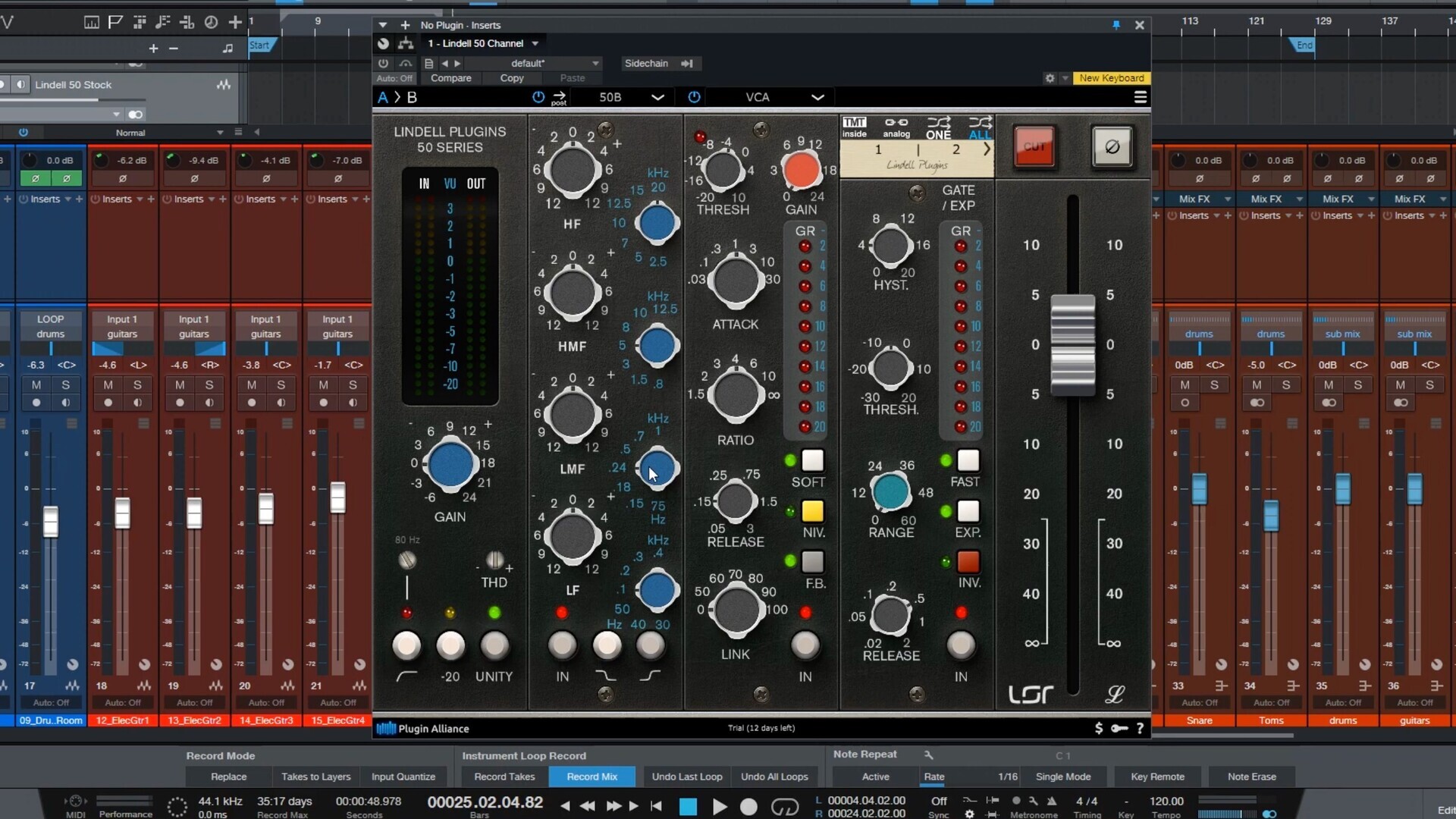Image resolution: width=1456 pixels, height=819 pixels.
Task: Click the randomize ALL icon
Action: [x=980, y=127]
